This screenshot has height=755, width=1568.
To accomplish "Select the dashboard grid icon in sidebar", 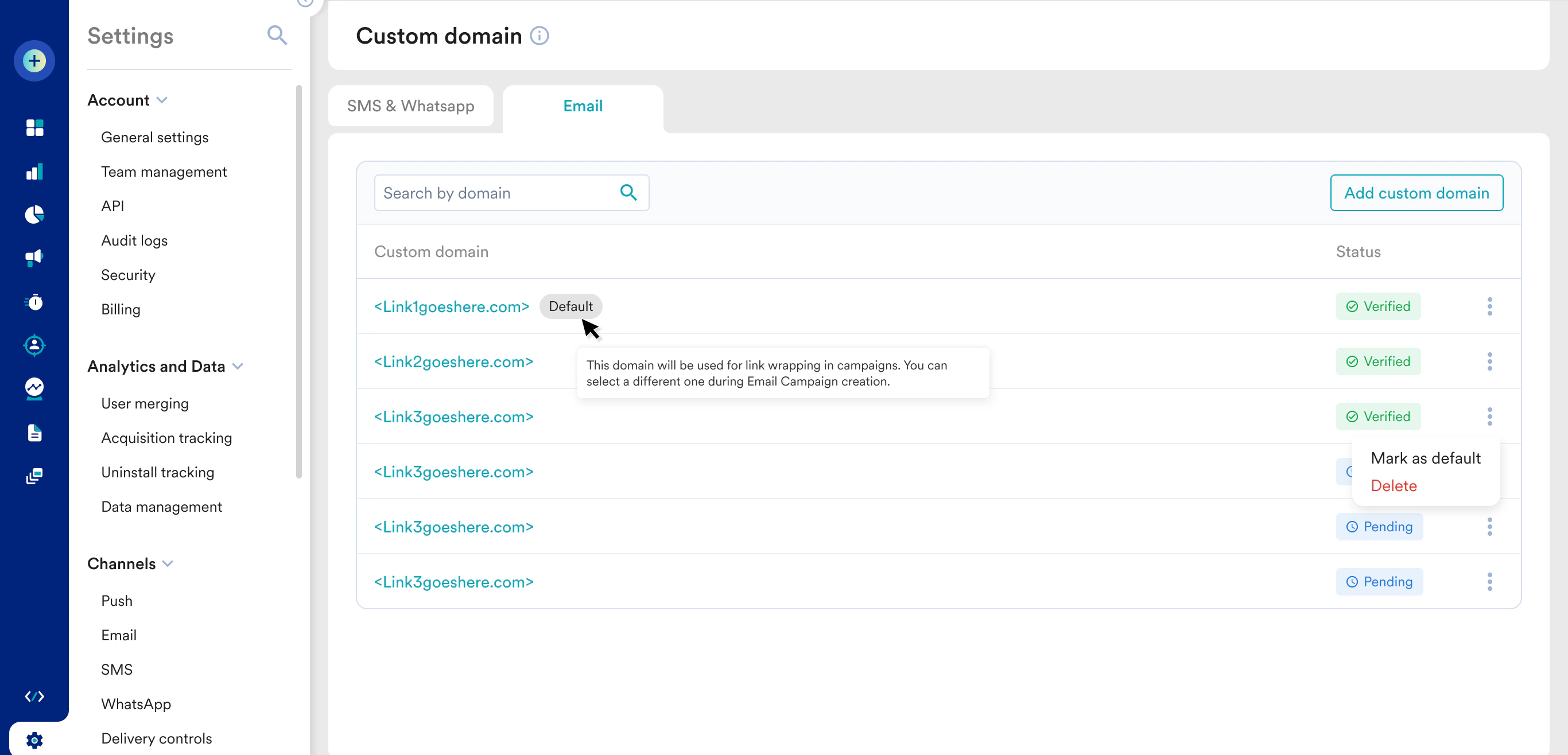I will (34, 127).
